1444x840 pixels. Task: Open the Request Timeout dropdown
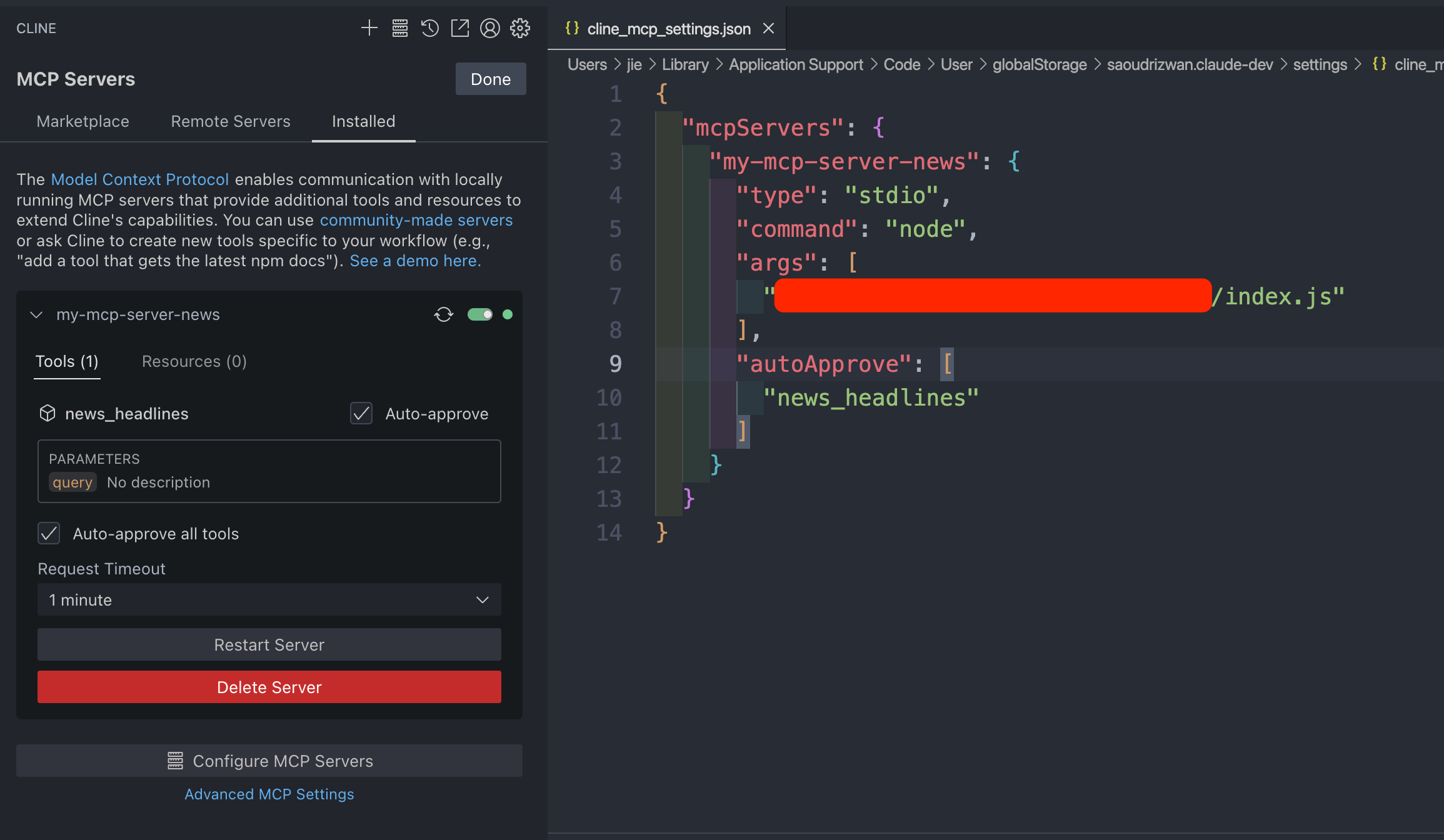pyautogui.click(x=269, y=599)
